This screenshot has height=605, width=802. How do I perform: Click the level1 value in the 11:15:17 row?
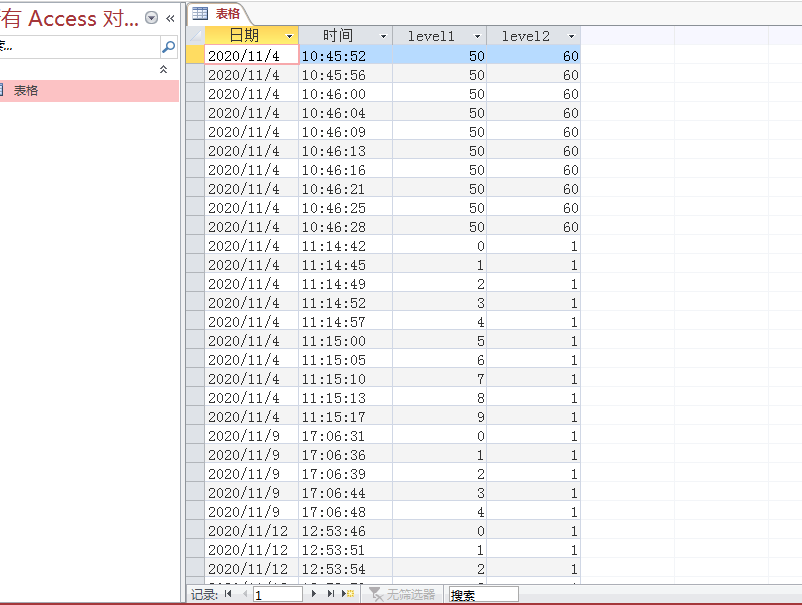[440, 416]
